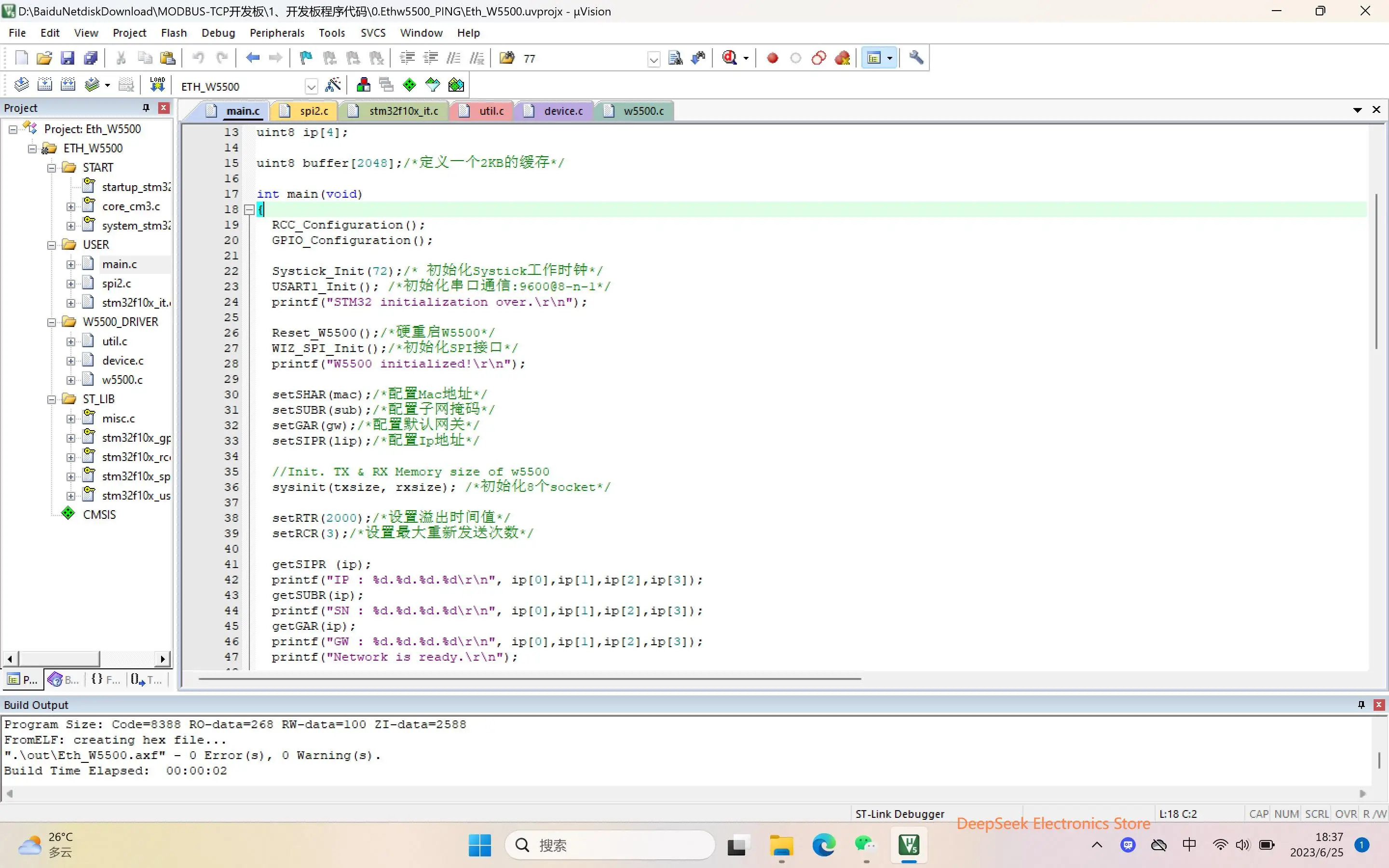Open the Peripherals menu
Image resolution: width=1389 pixels, height=868 pixels.
pyautogui.click(x=277, y=33)
